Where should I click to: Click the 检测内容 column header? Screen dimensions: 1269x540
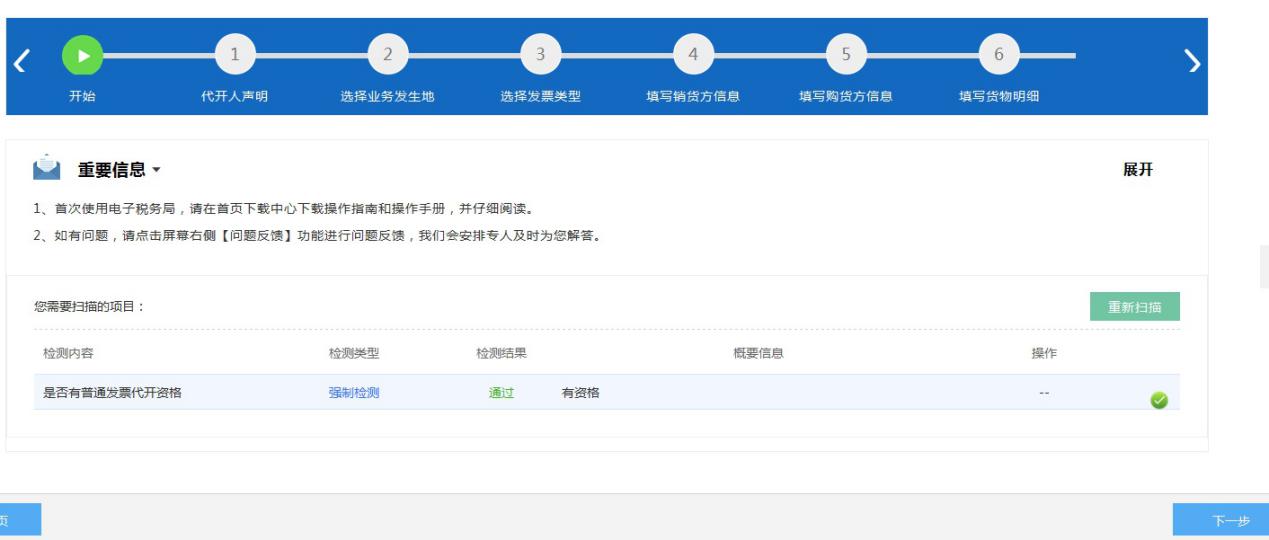click(69, 354)
